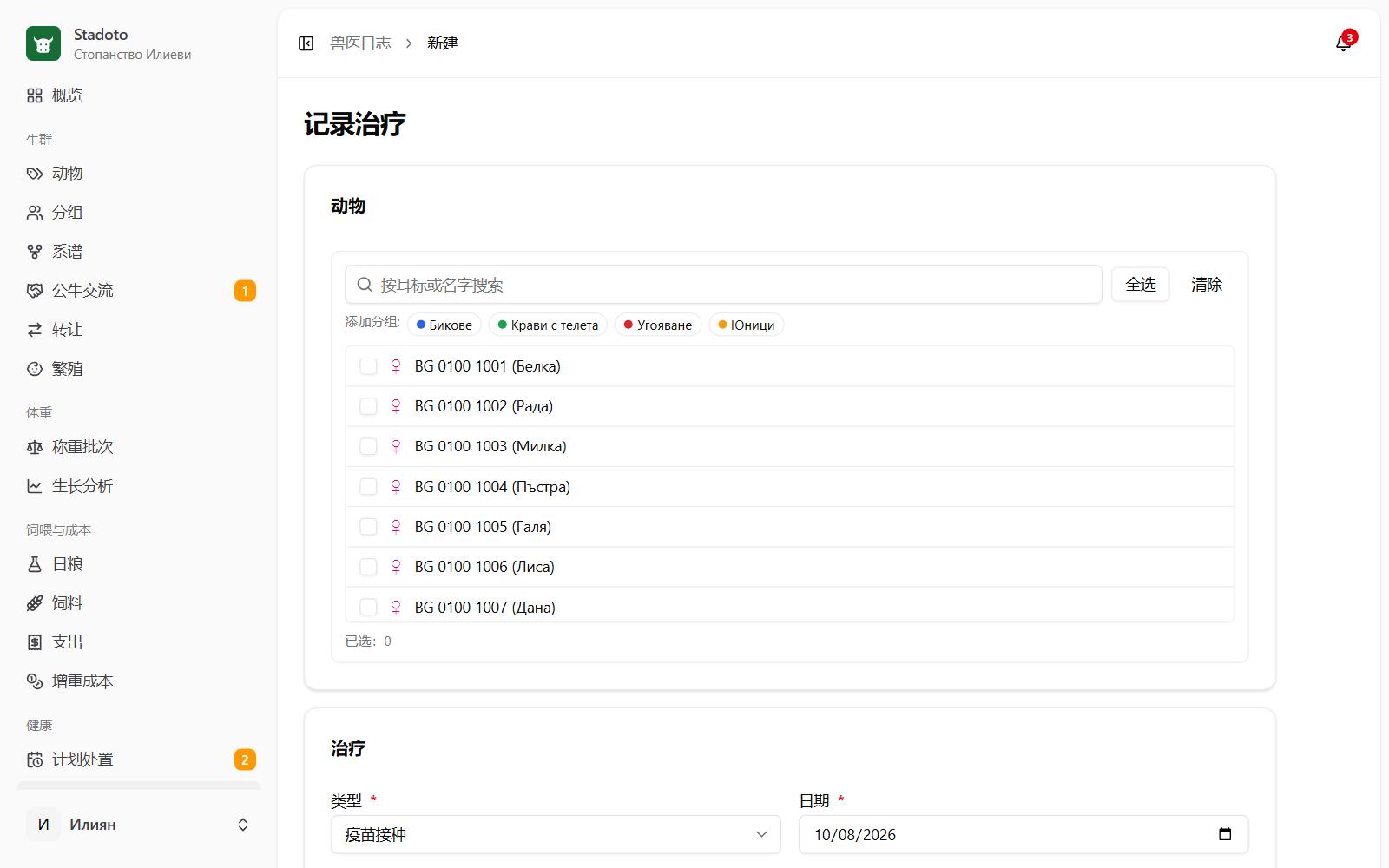Go to 概览 in the sidebar
Image resolution: width=1389 pixels, height=868 pixels.
tap(139, 95)
